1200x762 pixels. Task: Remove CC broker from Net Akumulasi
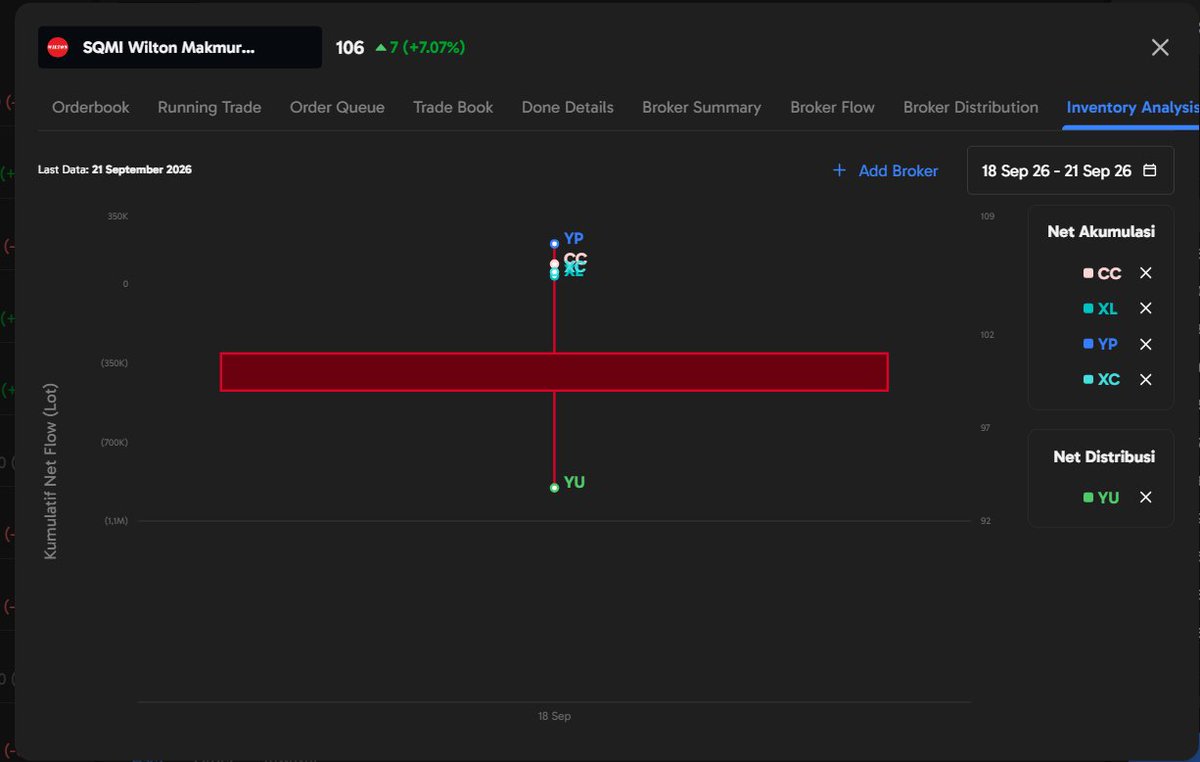(x=1146, y=273)
